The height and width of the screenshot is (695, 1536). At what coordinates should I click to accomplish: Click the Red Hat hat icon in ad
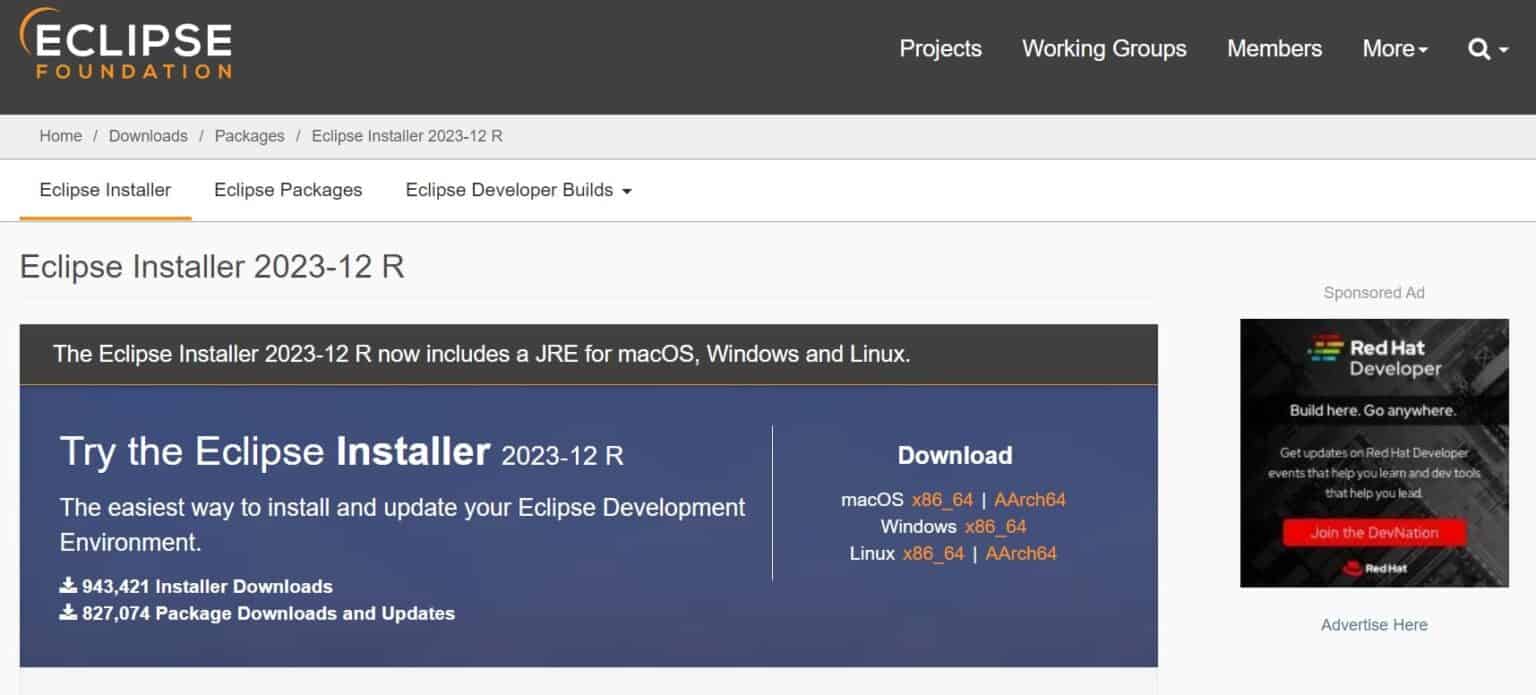tap(1355, 566)
